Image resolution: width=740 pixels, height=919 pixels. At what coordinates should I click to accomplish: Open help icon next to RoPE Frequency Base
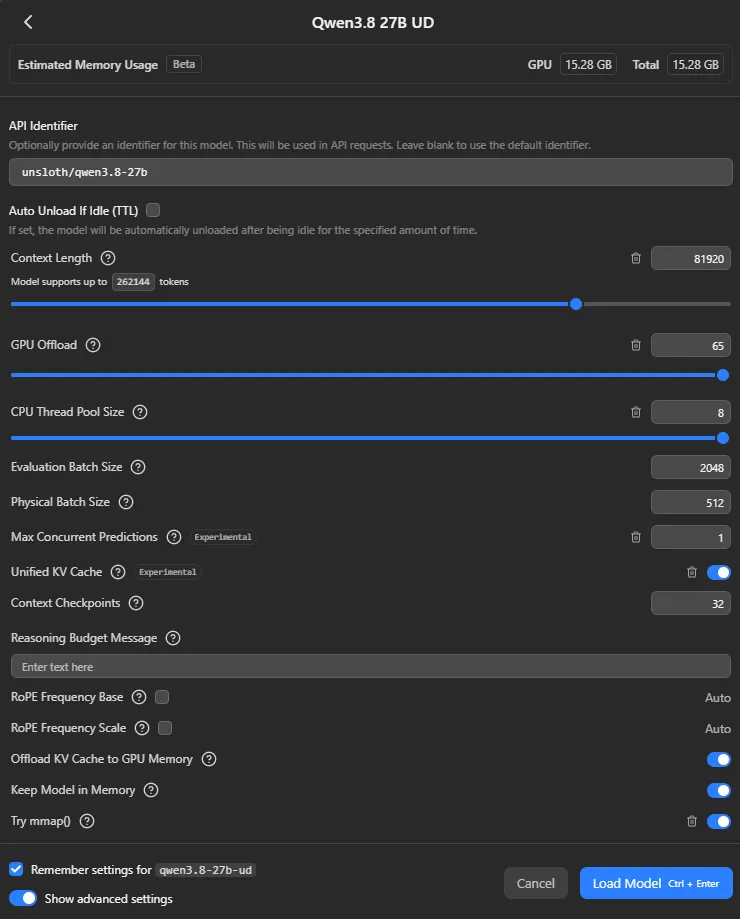139,697
